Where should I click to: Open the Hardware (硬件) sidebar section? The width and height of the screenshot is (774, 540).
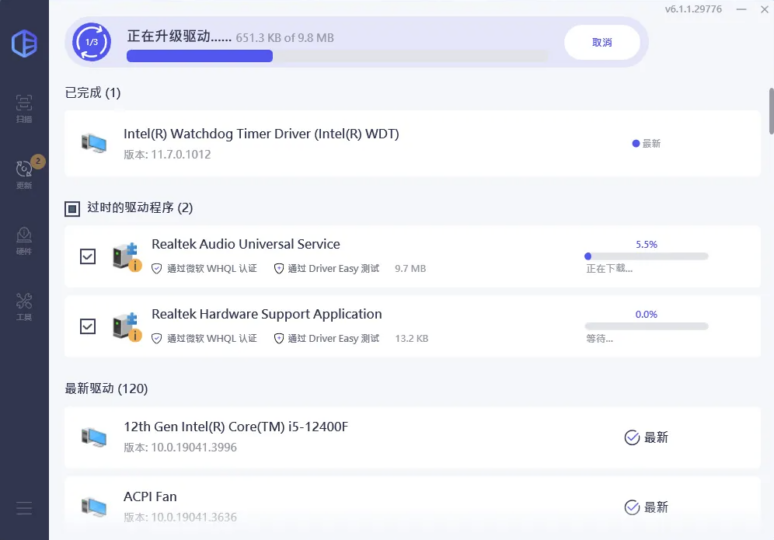(24, 241)
